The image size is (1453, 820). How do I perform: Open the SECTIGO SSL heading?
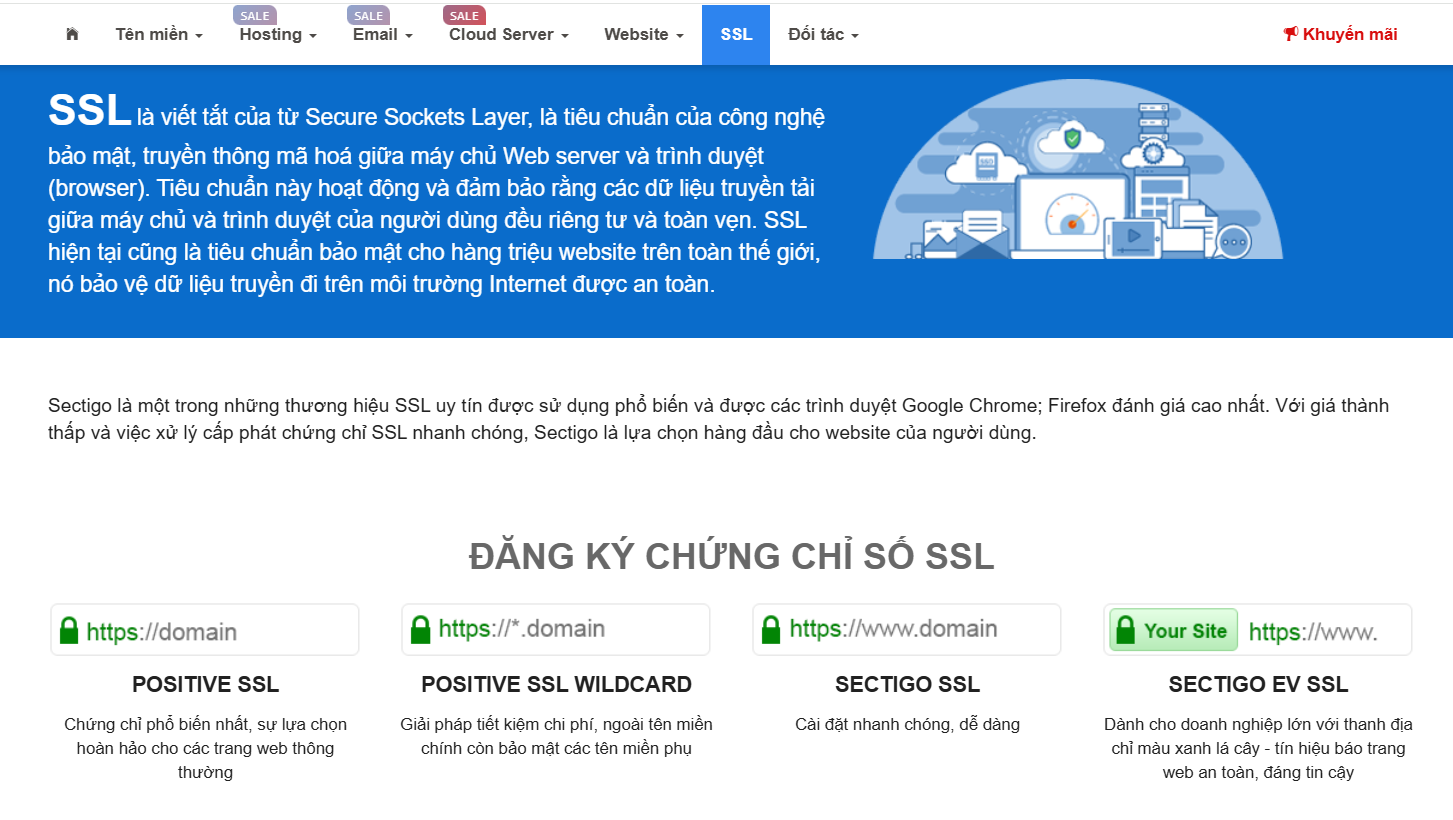click(x=908, y=685)
